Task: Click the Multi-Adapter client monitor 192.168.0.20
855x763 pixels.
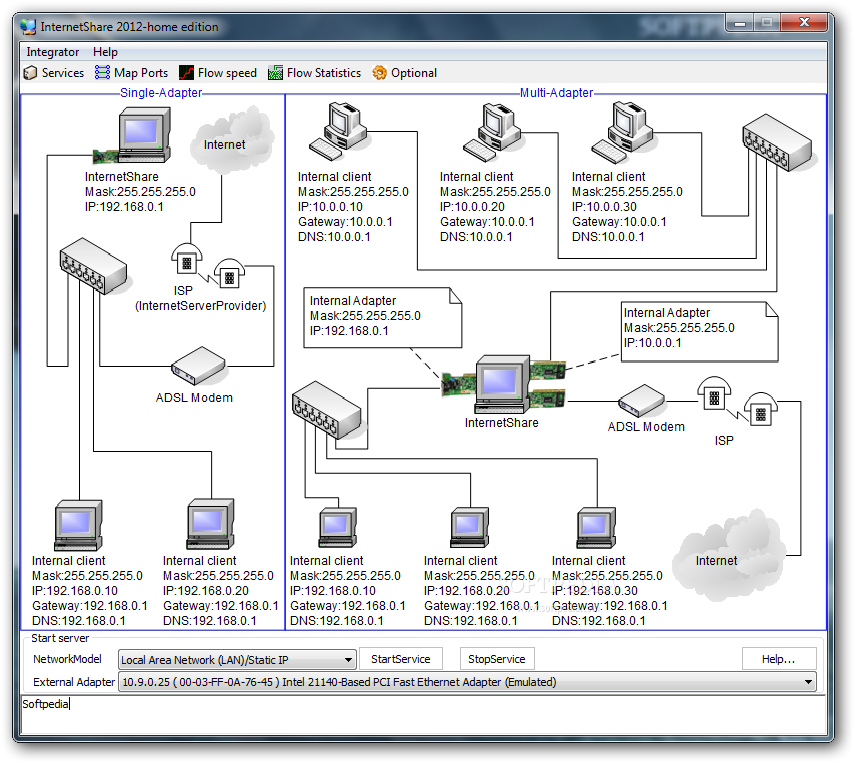Action: coord(470,528)
